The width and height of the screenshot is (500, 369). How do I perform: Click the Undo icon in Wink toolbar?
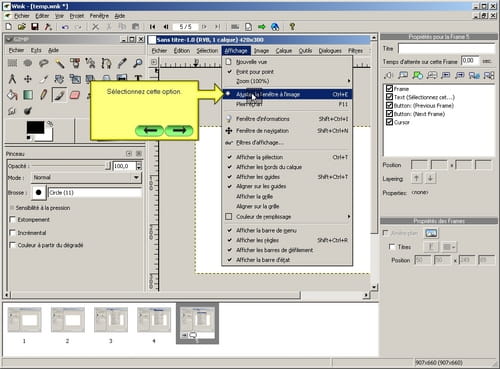click(x=65, y=27)
